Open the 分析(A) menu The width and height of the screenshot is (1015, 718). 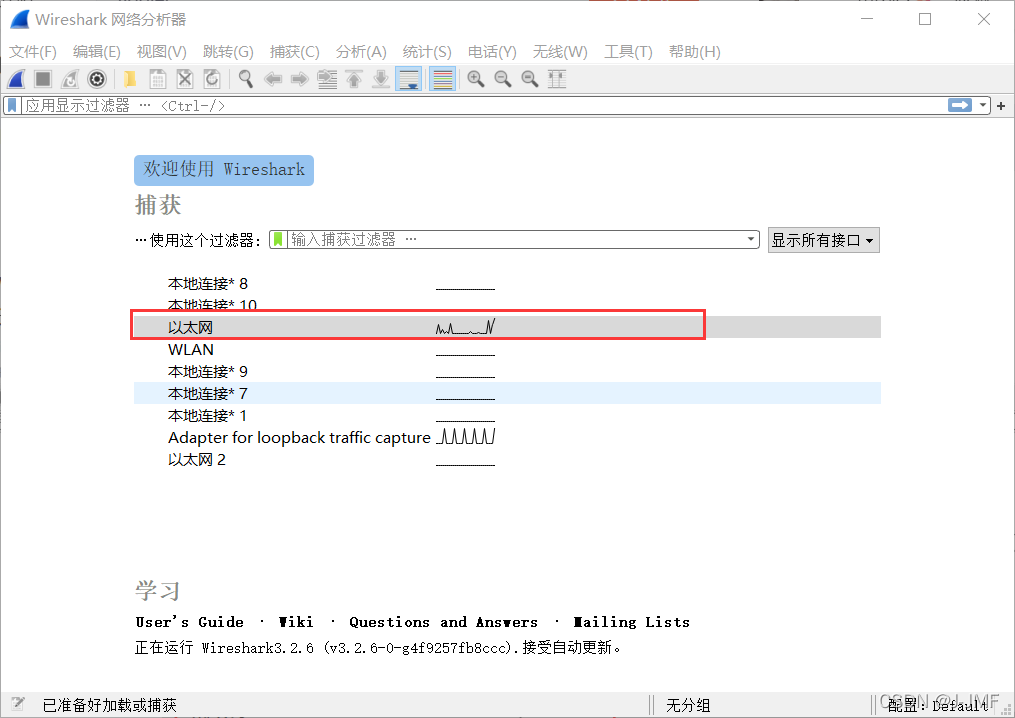click(x=361, y=52)
